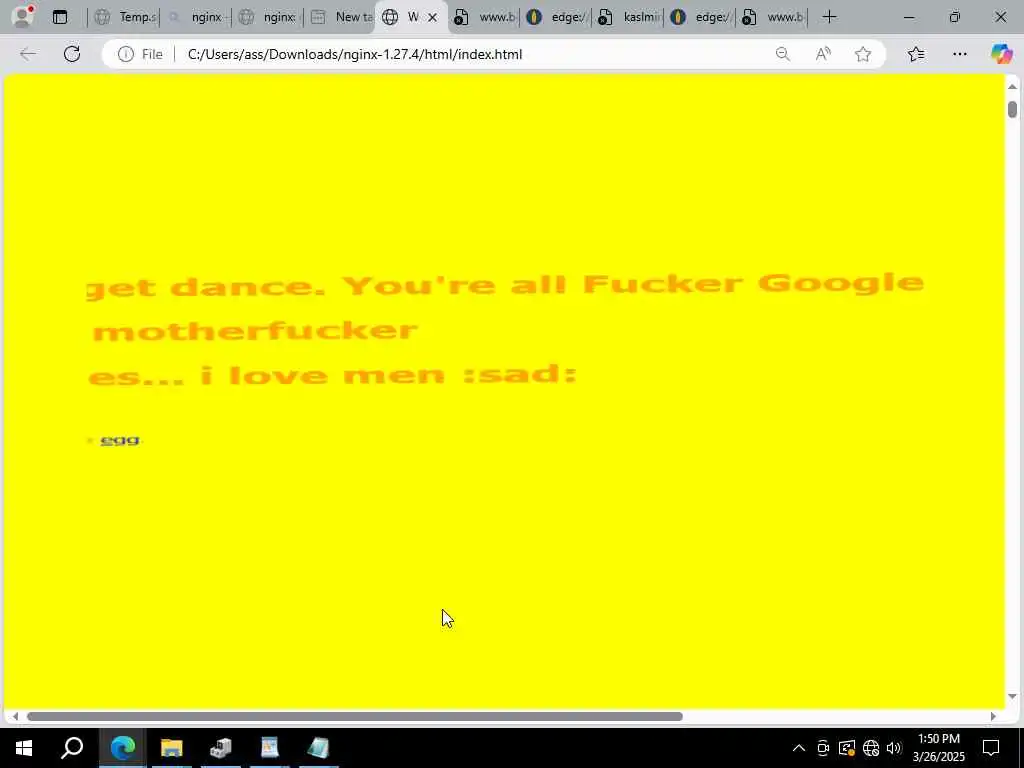Image resolution: width=1024 pixels, height=768 pixels.
Task: Start Read aloud from address bar
Action: click(823, 54)
